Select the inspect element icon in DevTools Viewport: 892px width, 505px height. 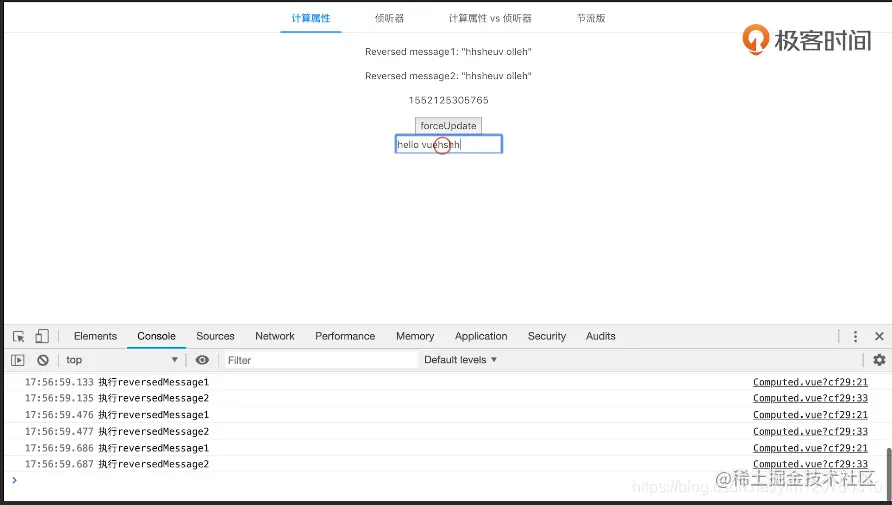point(19,337)
